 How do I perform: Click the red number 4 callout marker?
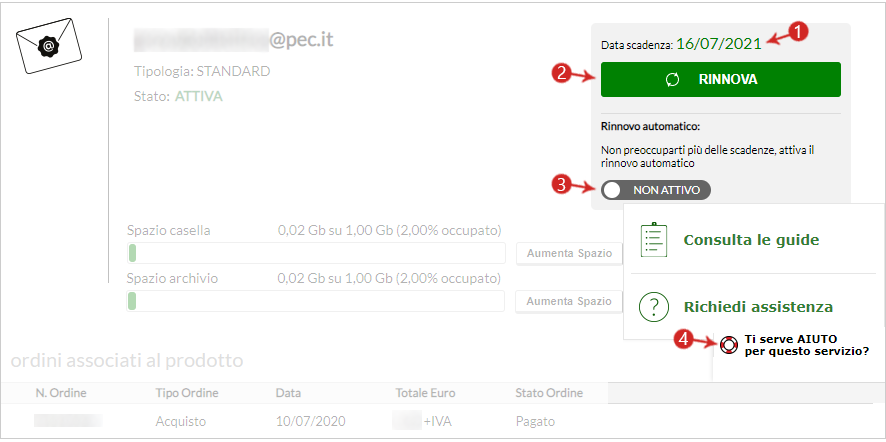coord(684,340)
